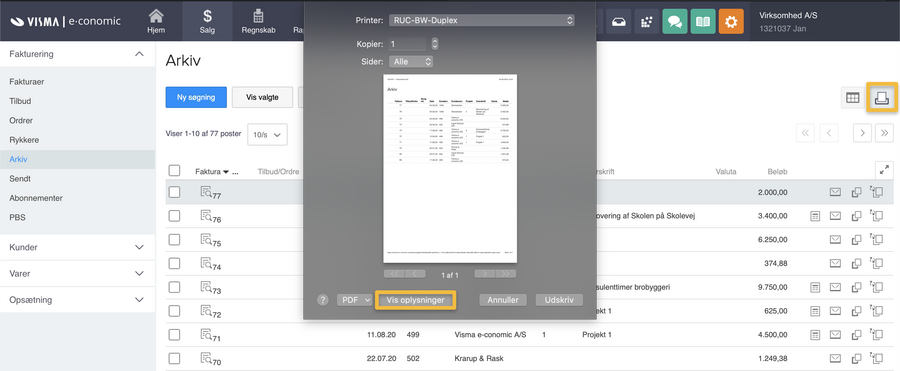
Task: Open the green book help icon
Action: click(703, 22)
